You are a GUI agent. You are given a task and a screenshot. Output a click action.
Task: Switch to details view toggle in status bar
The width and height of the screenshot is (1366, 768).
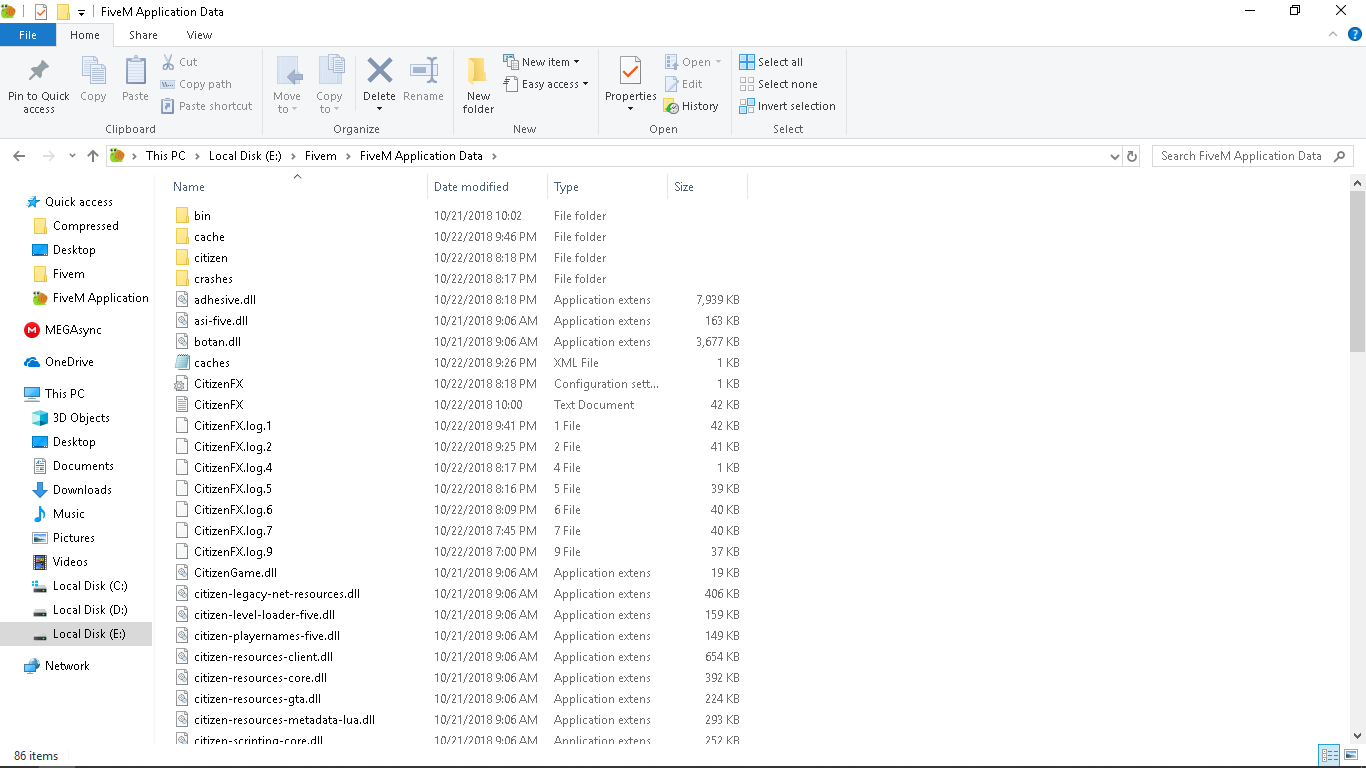coord(1329,755)
